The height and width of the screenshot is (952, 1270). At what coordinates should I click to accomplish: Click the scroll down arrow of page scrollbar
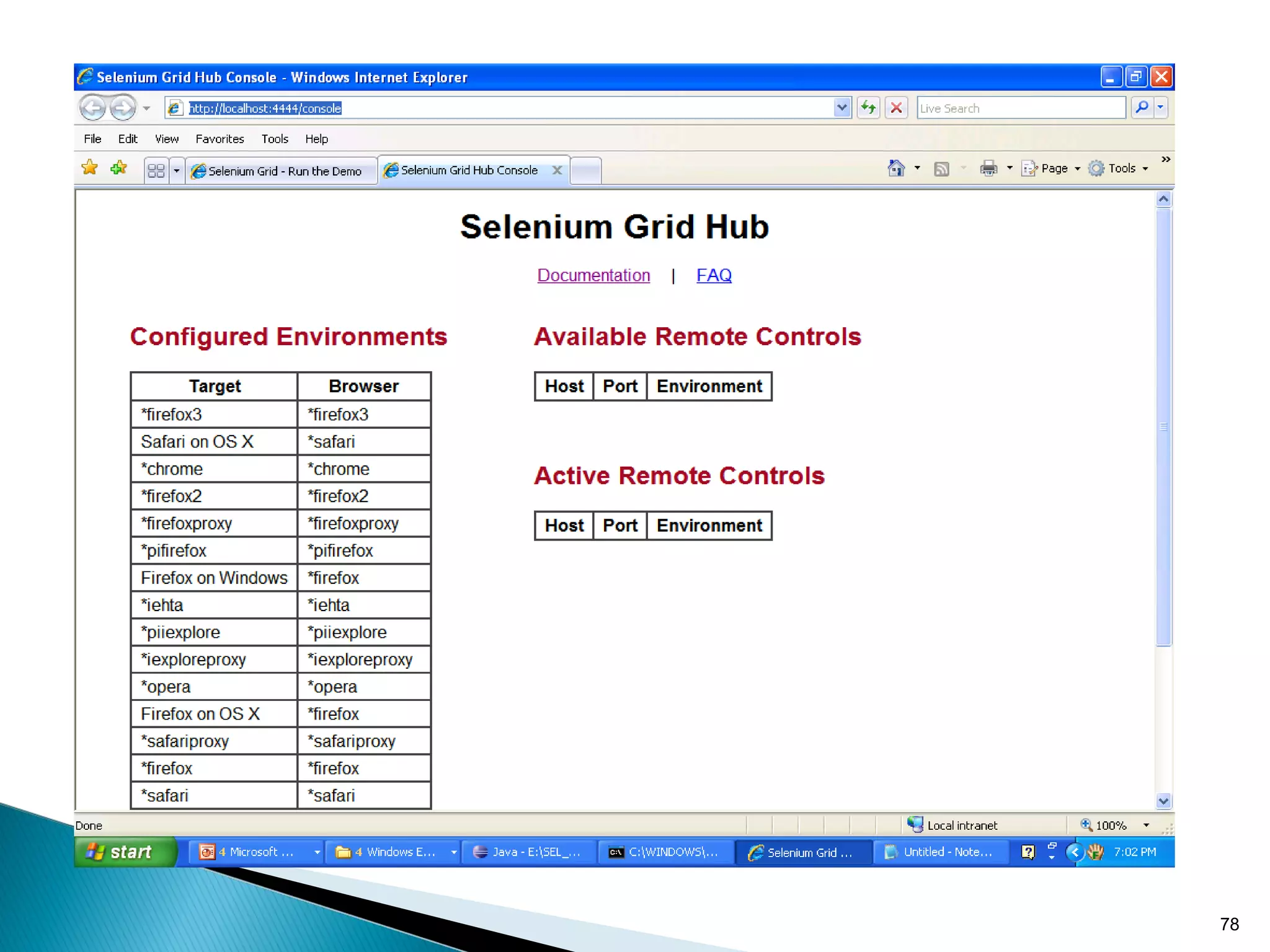pyautogui.click(x=1163, y=801)
